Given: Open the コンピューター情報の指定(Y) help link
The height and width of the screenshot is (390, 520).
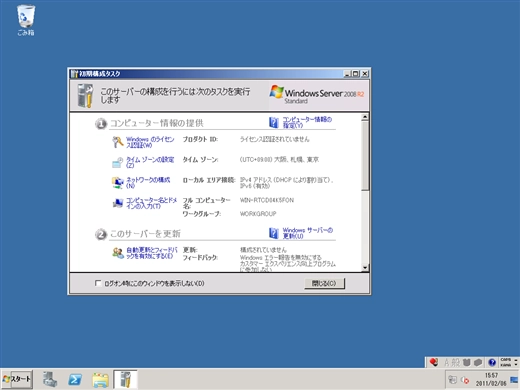Looking at the screenshot, I should tap(307, 122).
